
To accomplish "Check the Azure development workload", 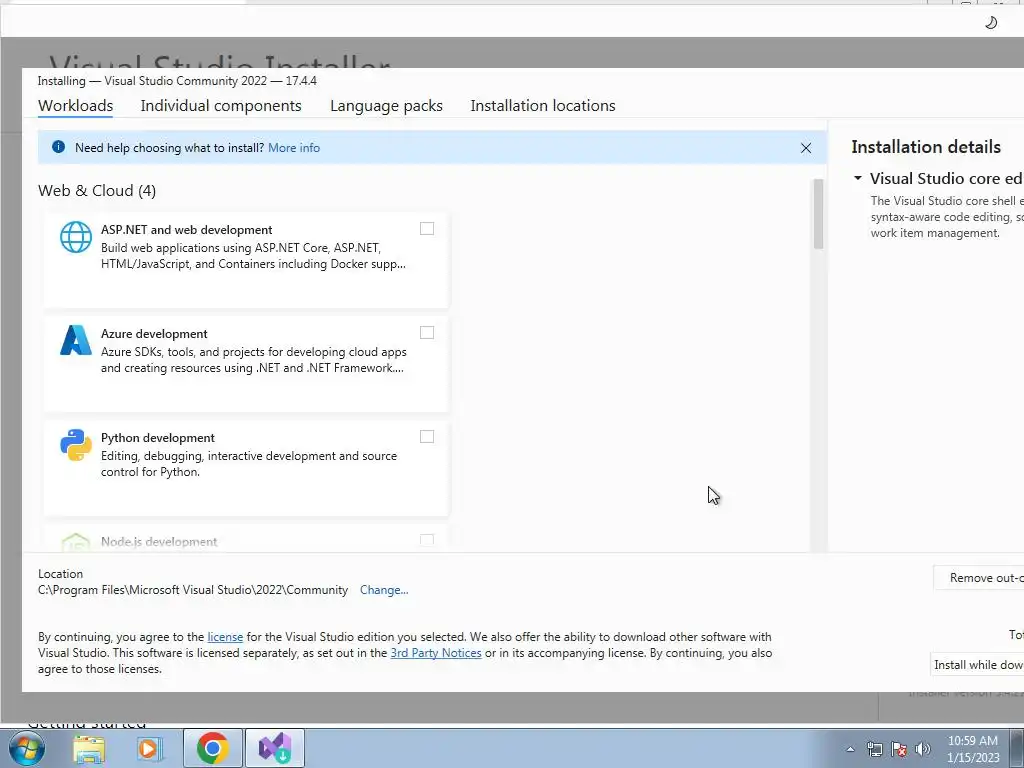I will pos(426,332).
